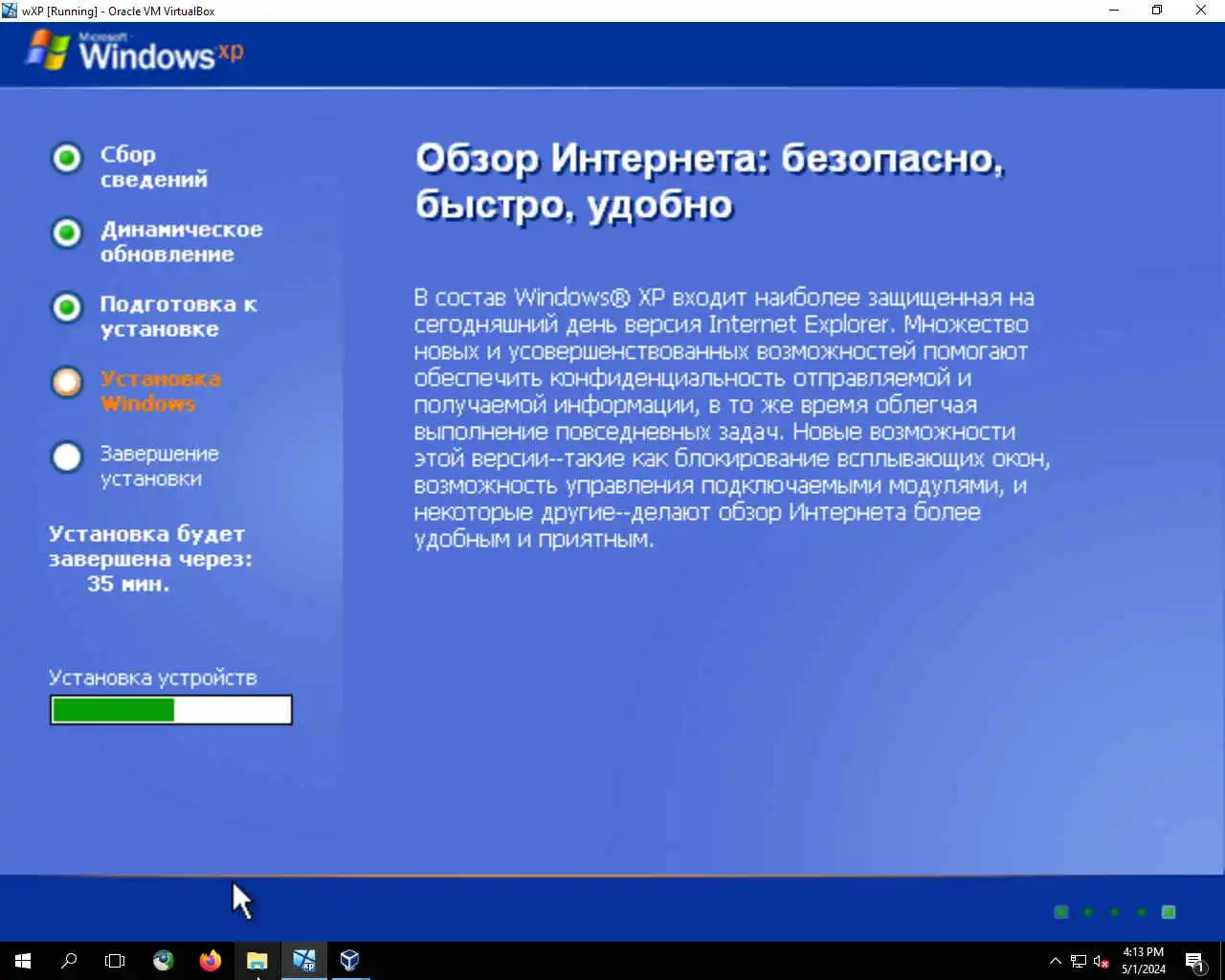The image size is (1225, 980).
Task: Click the right green square slide indicator
Action: 1169,912
